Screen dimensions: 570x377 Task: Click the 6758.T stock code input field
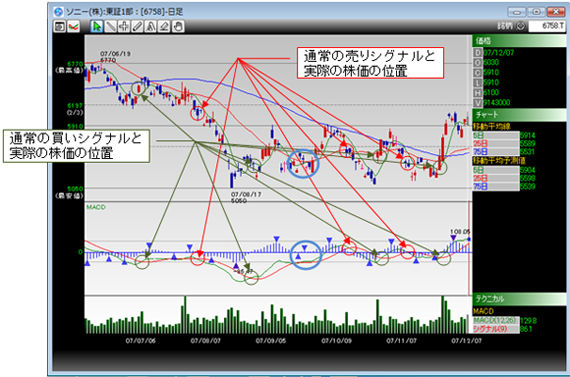click(546, 26)
